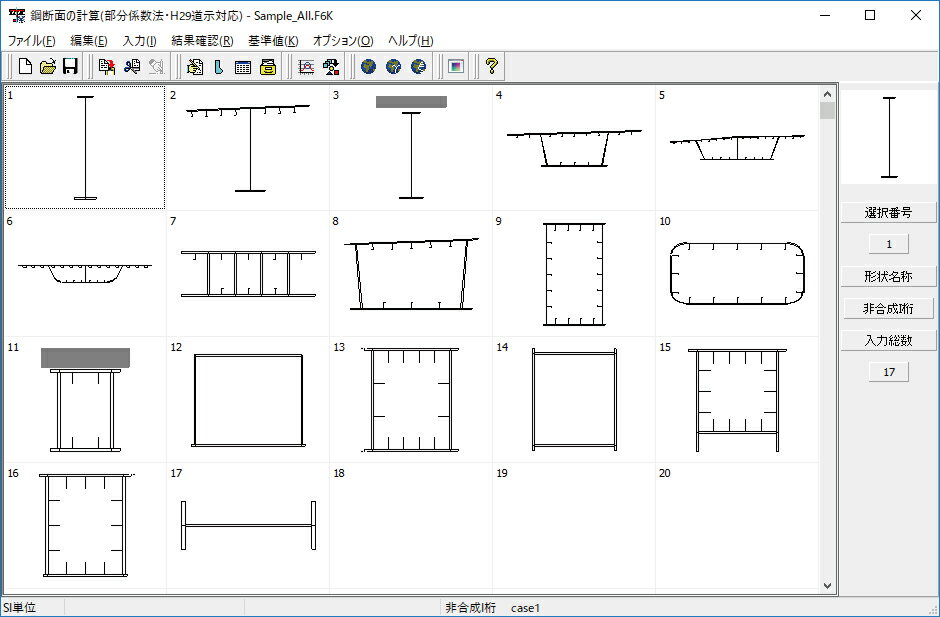This screenshot has width=940, height=617.
Task: Select section 13 stiffened square box thumbnail
Action: pyautogui.click(x=411, y=399)
